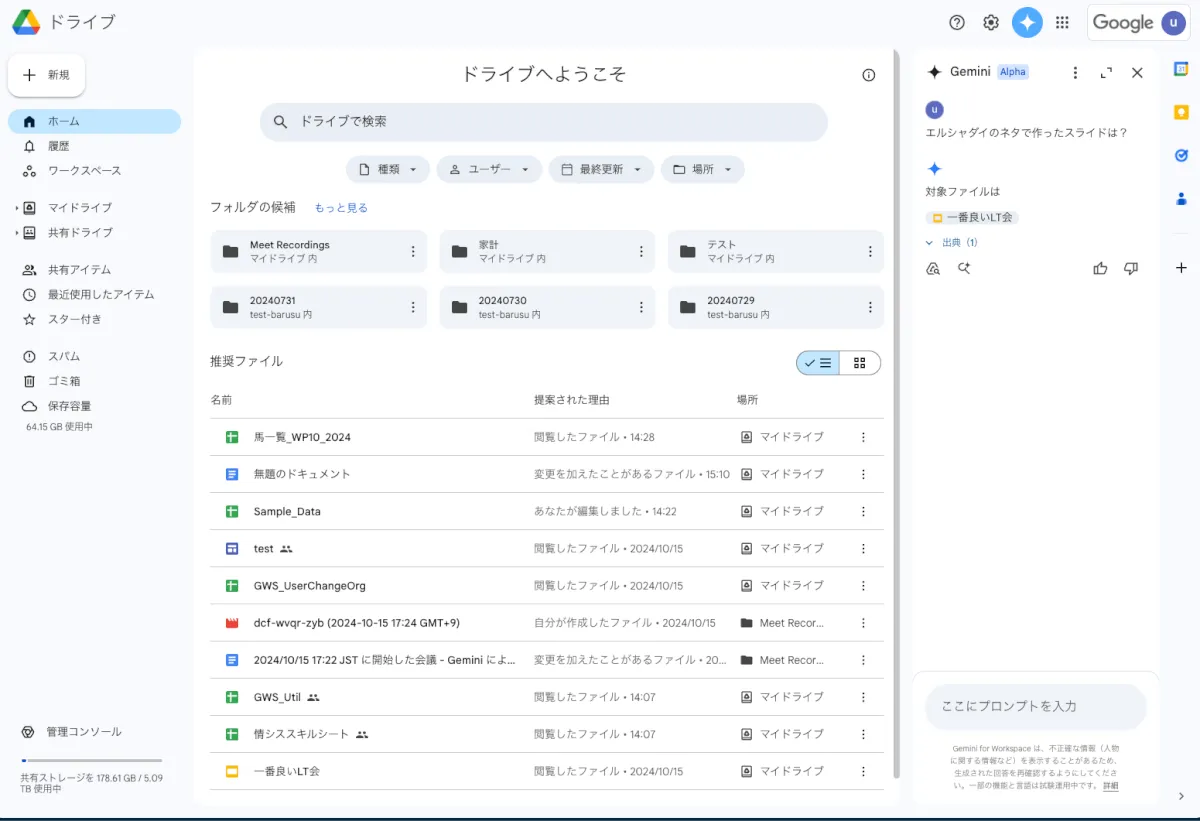Viewport: 1200px width, 821px height.
Task: Click the もっと見る link
Action: (341, 208)
